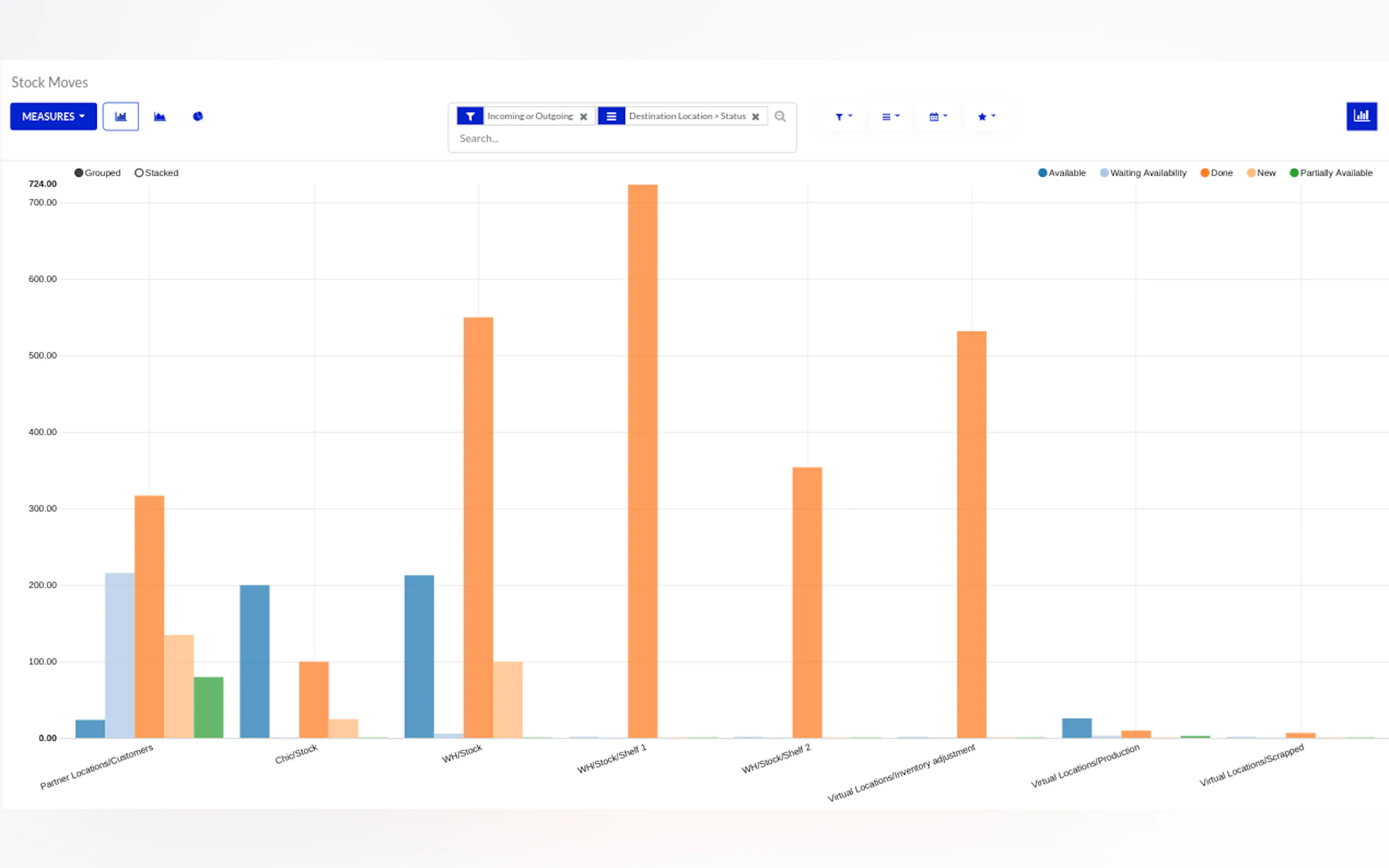This screenshot has height=868, width=1389.
Task: Switch to line chart view
Action: click(160, 116)
